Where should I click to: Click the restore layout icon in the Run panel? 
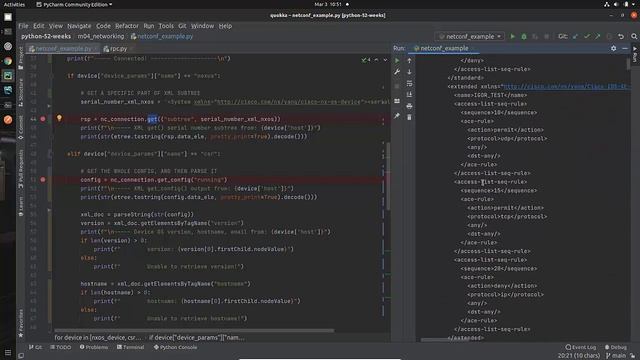pyautogui.click(x=397, y=101)
